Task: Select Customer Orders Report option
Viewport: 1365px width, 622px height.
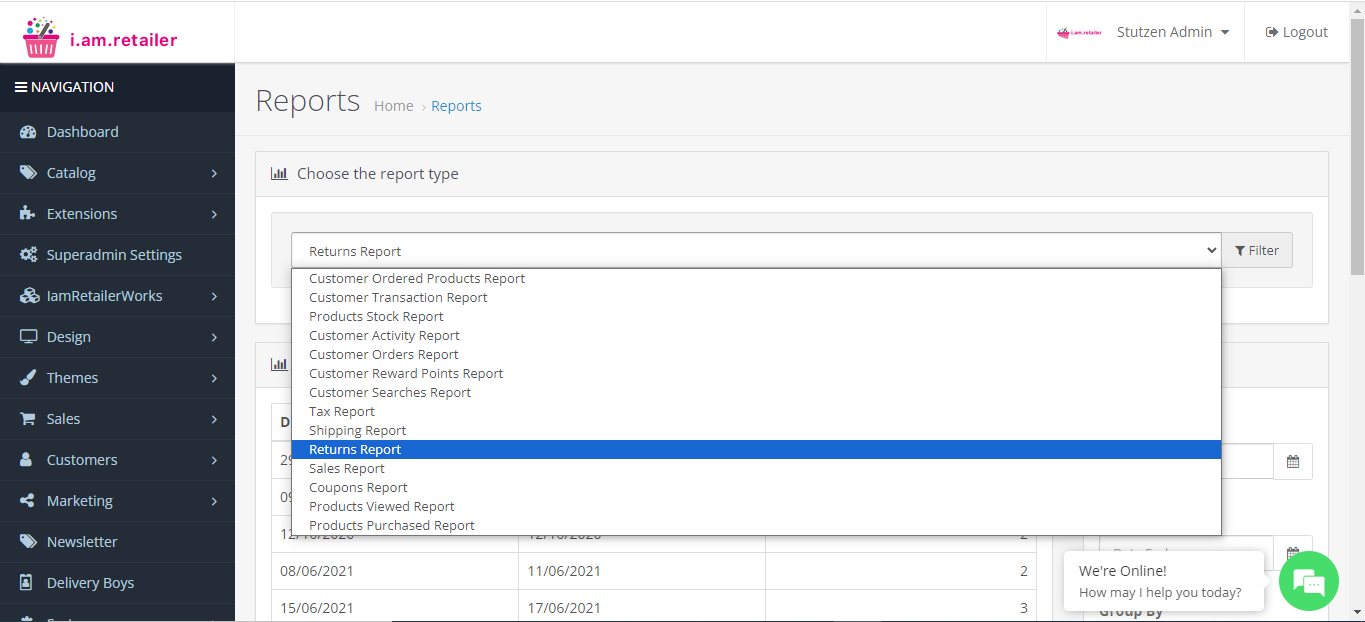Action: (x=756, y=355)
